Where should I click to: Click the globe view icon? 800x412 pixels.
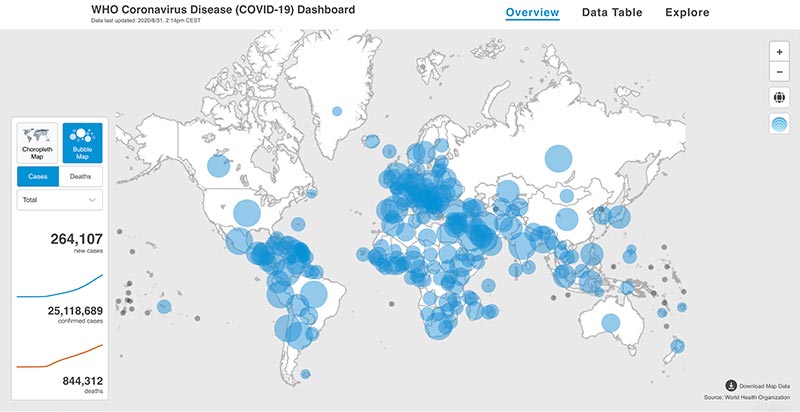pyautogui.click(x=779, y=97)
